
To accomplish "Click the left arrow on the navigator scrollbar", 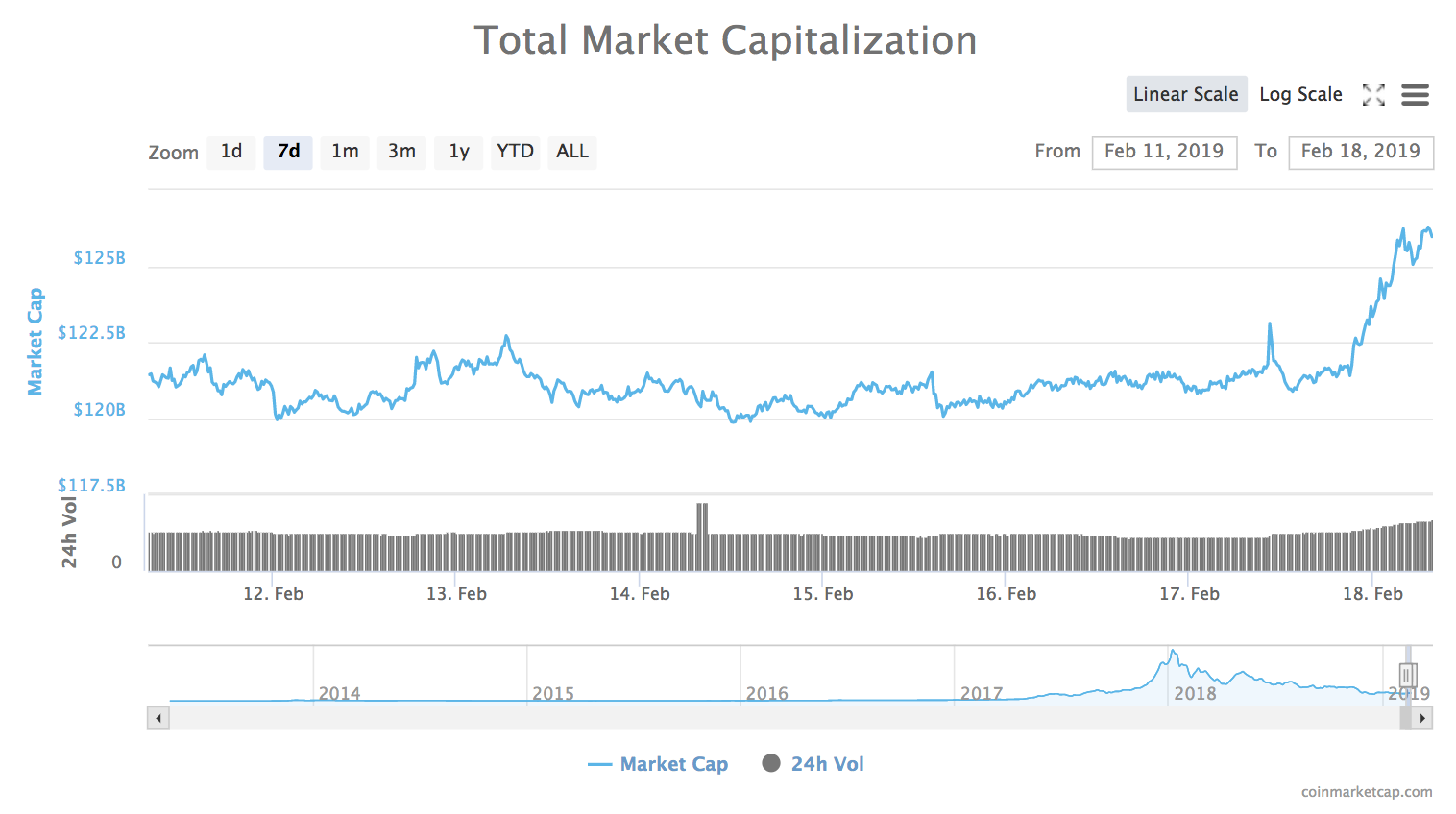I will pyautogui.click(x=158, y=717).
